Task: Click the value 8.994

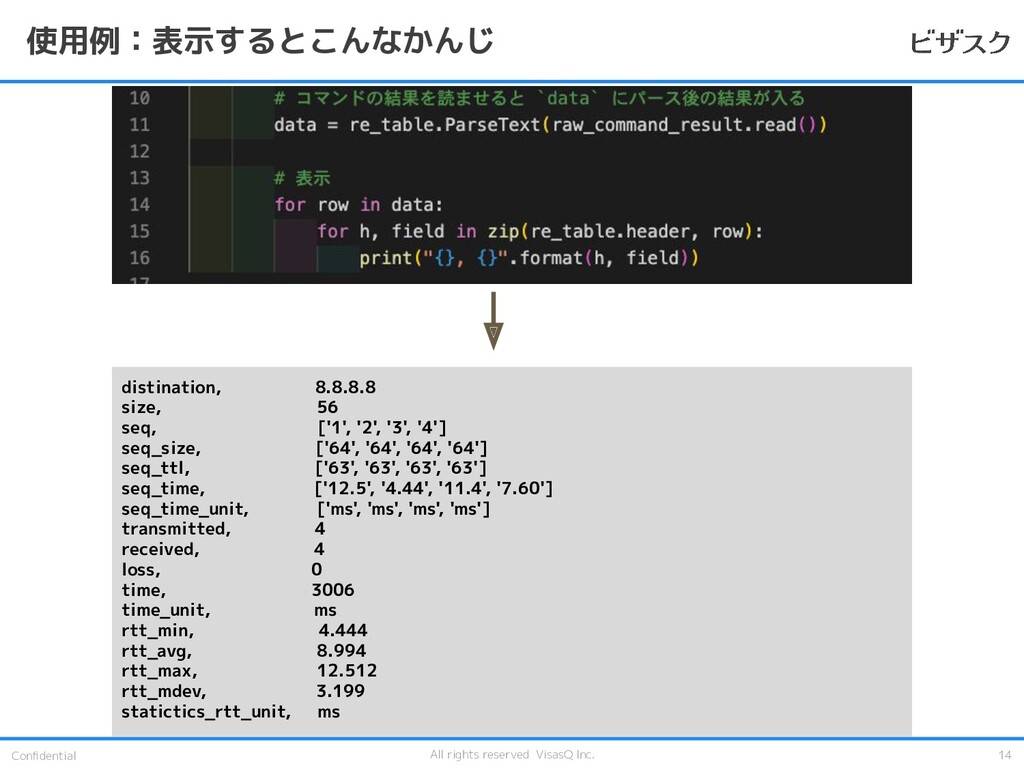Action: click(341, 650)
